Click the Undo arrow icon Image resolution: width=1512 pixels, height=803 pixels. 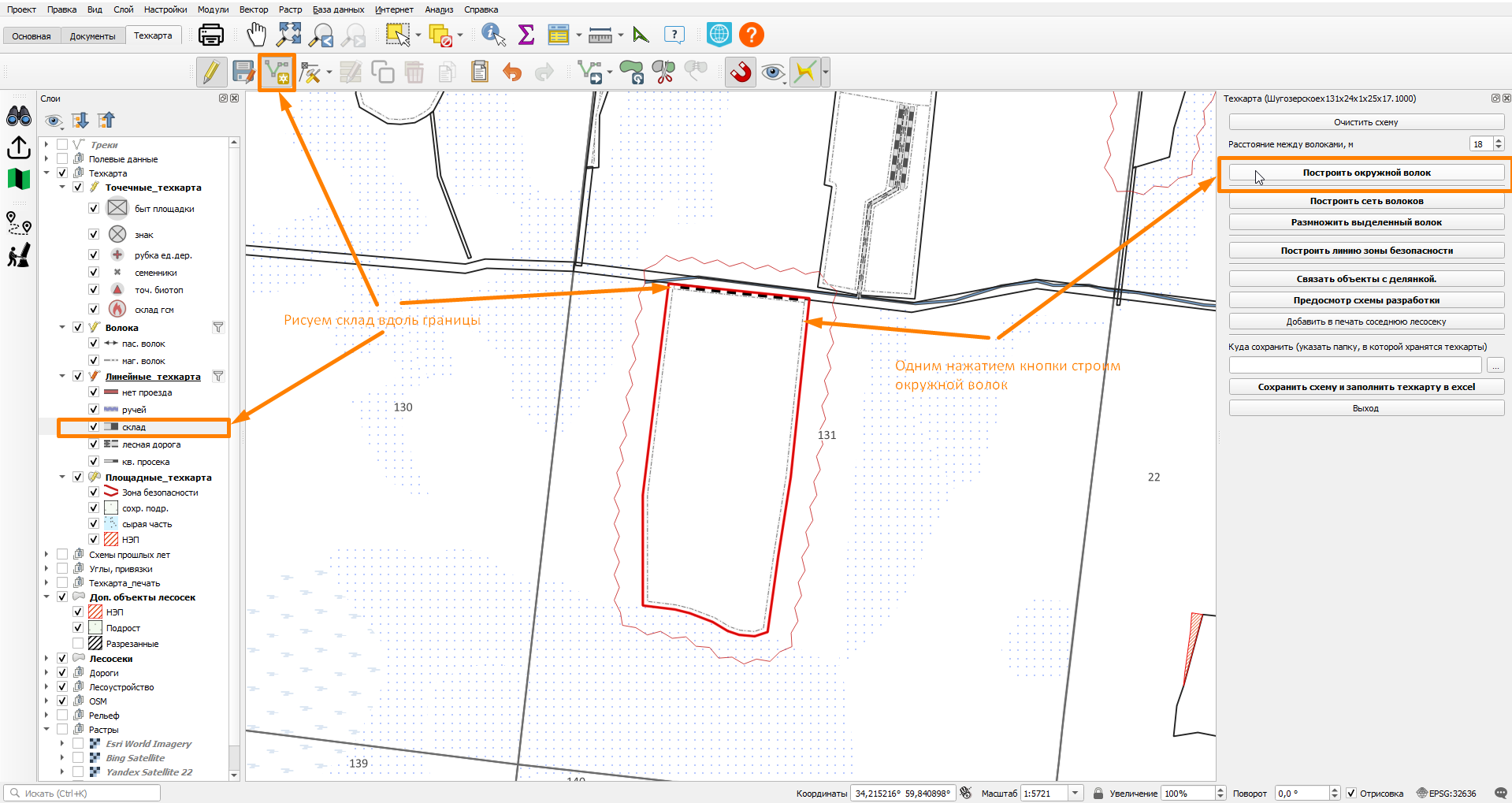pyautogui.click(x=512, y=72)
